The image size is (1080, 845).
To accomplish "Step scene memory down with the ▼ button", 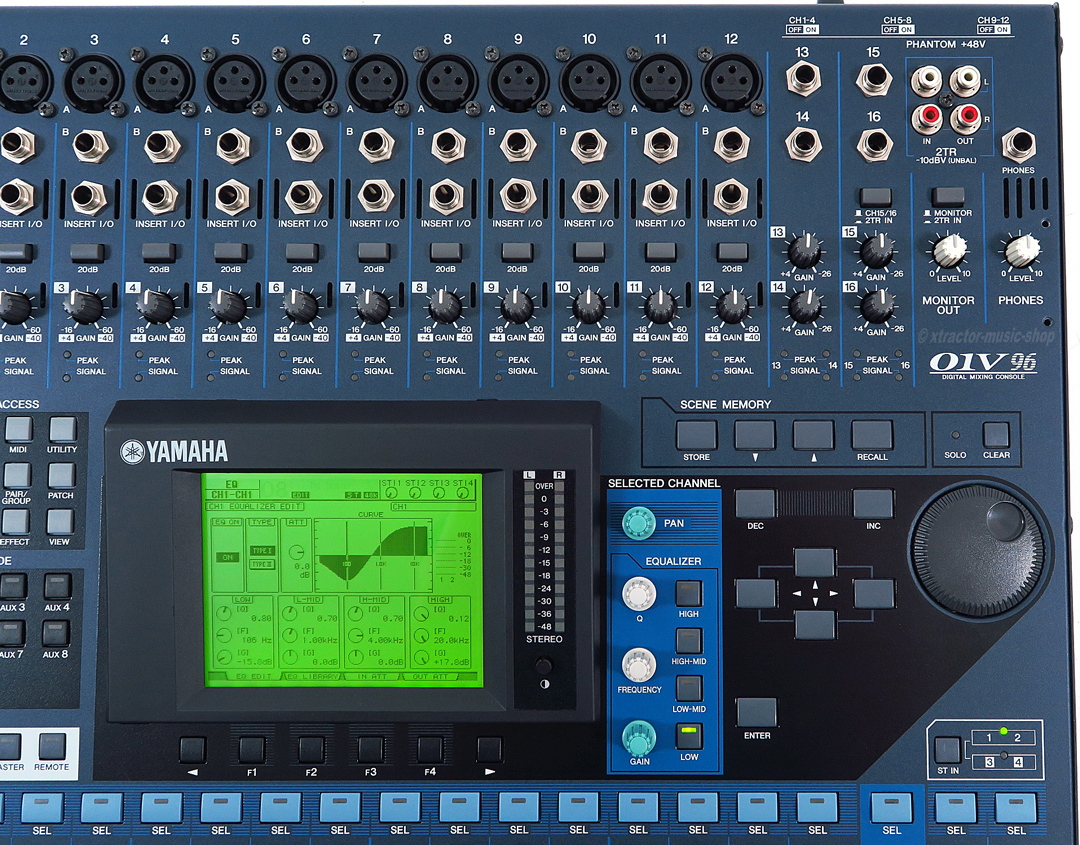I will [x=755, y=435].
